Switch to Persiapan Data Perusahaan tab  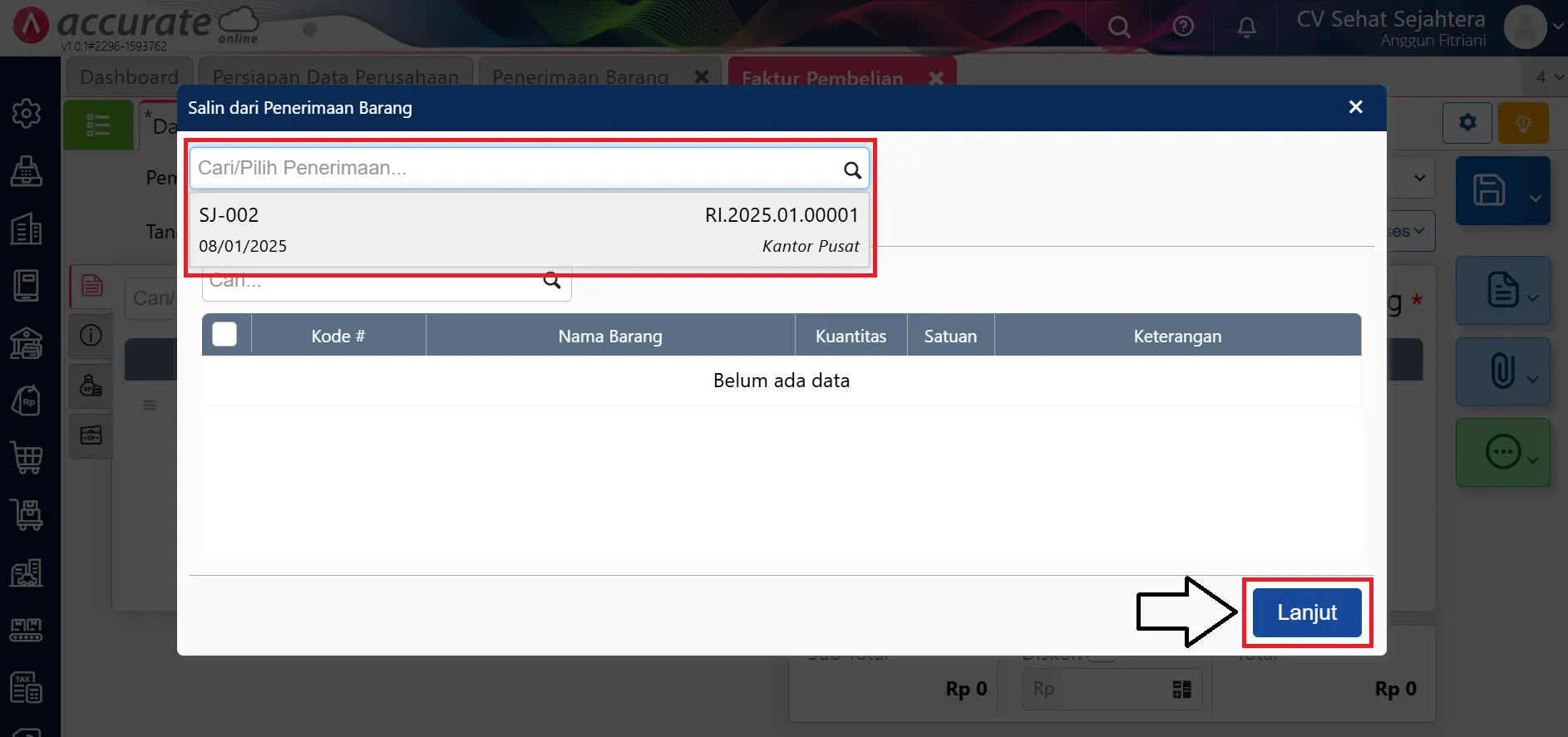336,76
